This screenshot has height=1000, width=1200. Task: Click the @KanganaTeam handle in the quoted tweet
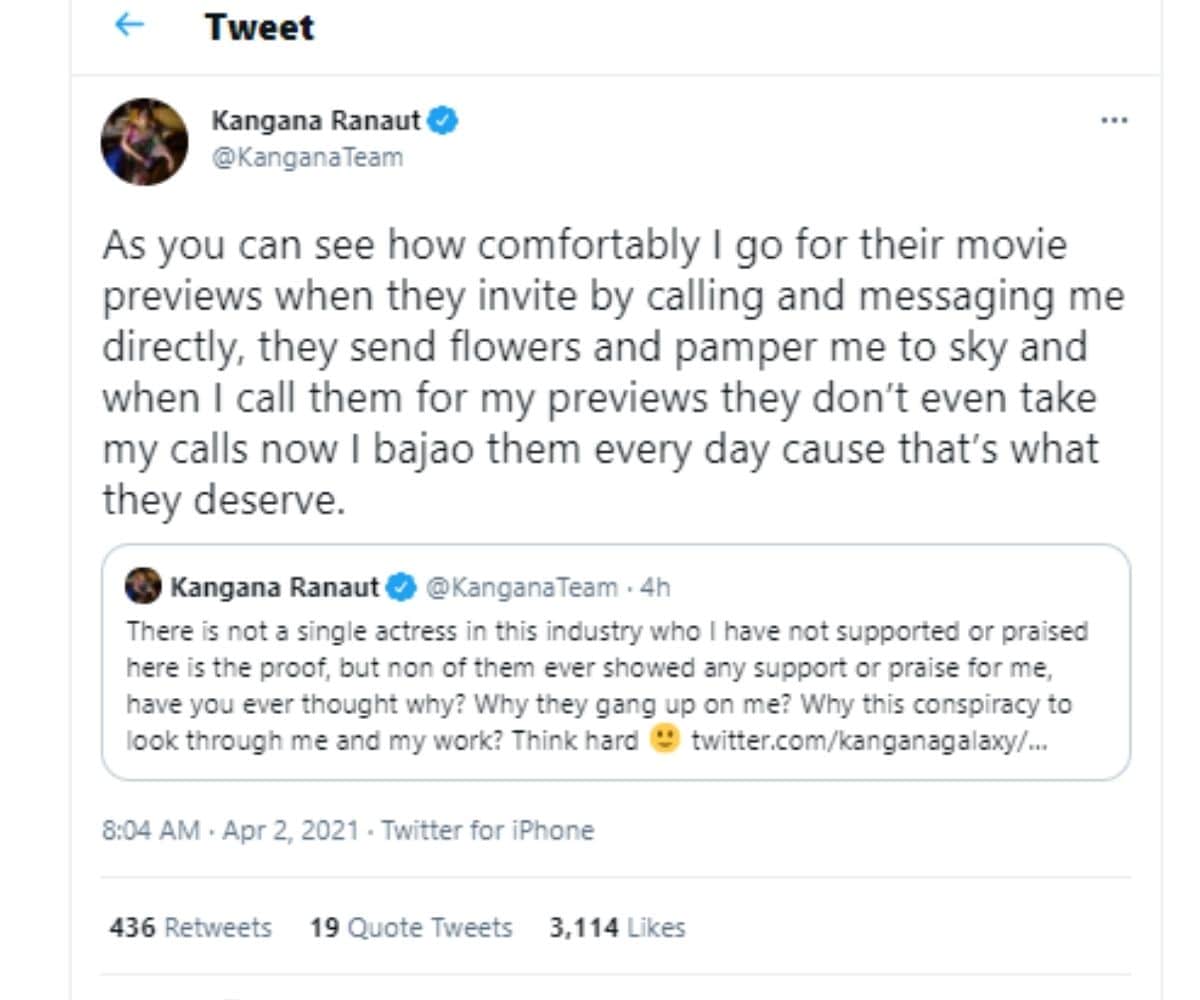521,587
